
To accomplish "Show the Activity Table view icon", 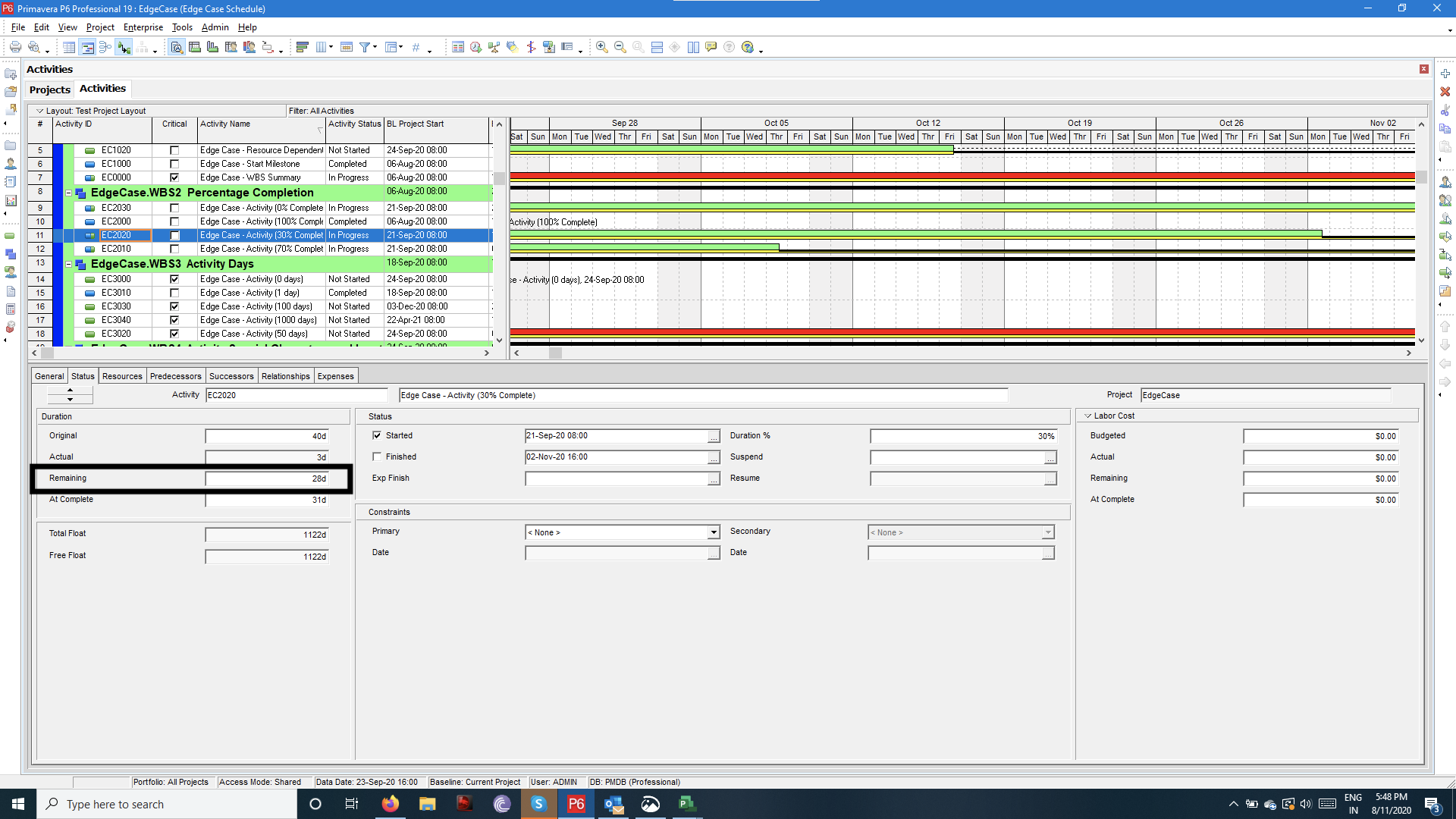I will (x=69, y=47).
